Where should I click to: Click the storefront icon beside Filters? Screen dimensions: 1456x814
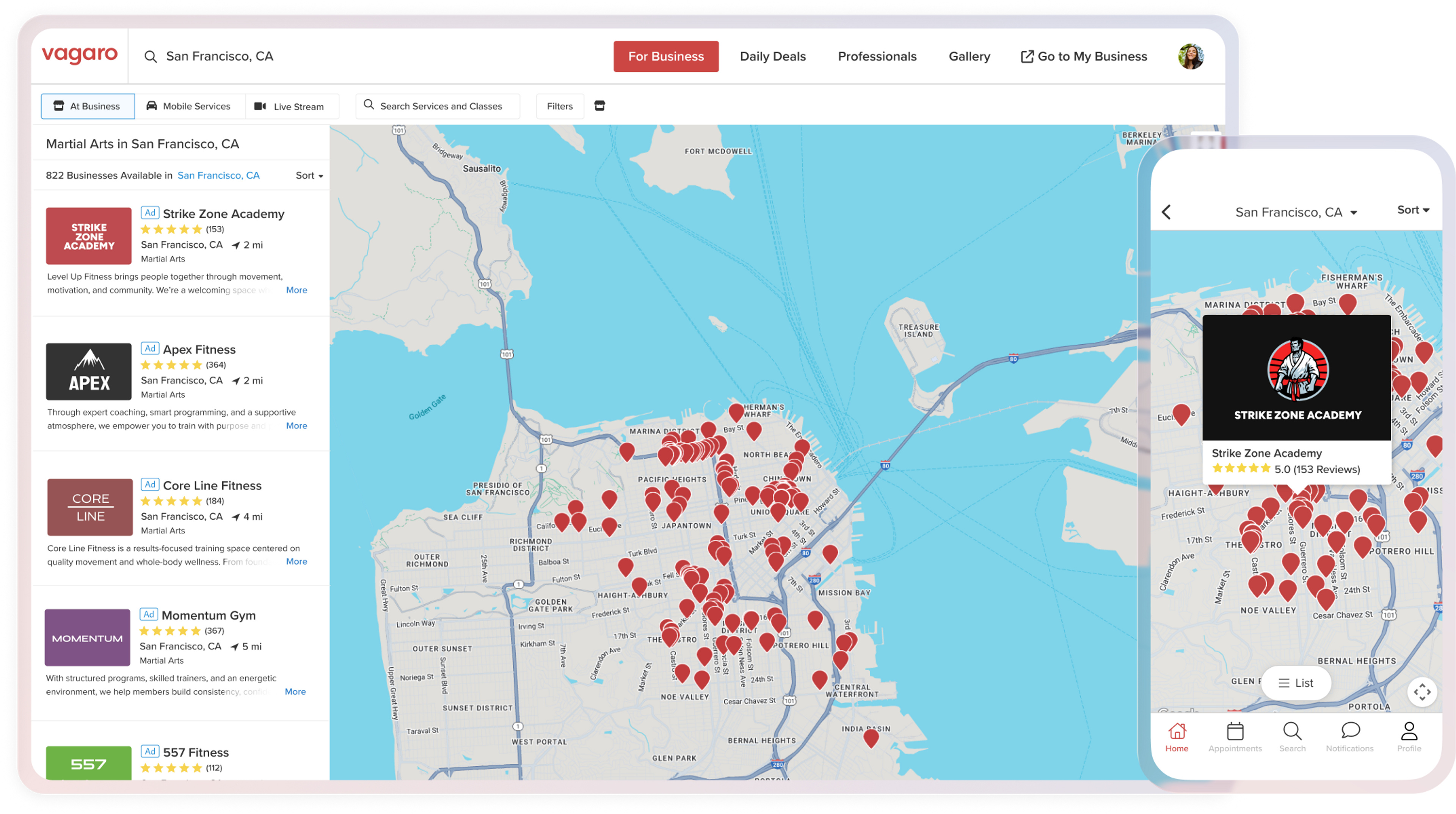(x=600, y=106)
